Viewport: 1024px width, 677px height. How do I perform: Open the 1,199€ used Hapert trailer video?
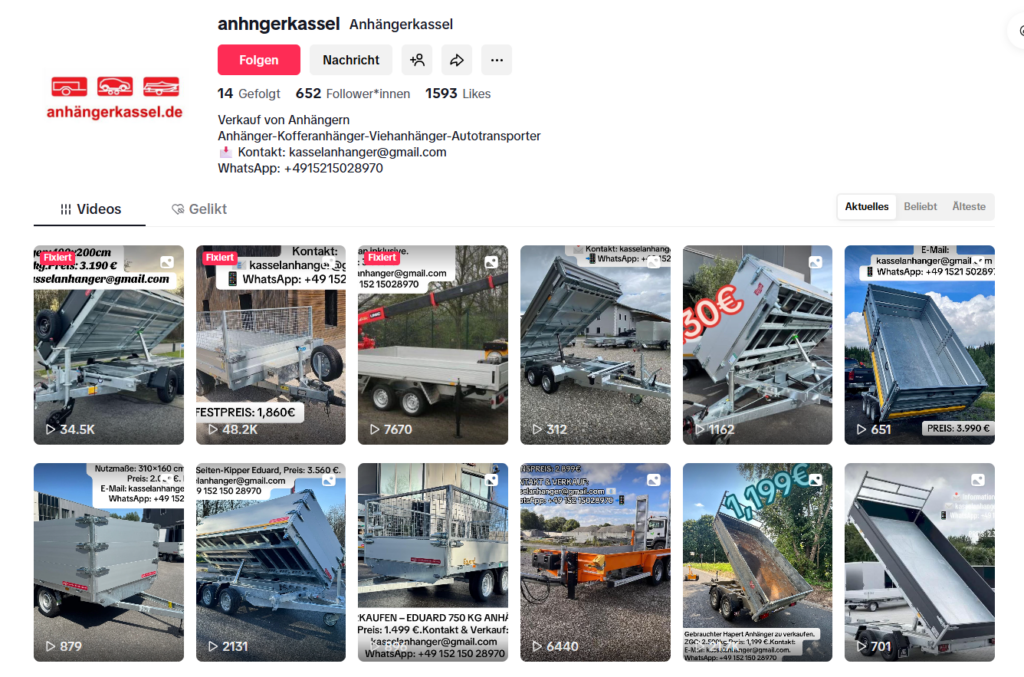[757, 562]
